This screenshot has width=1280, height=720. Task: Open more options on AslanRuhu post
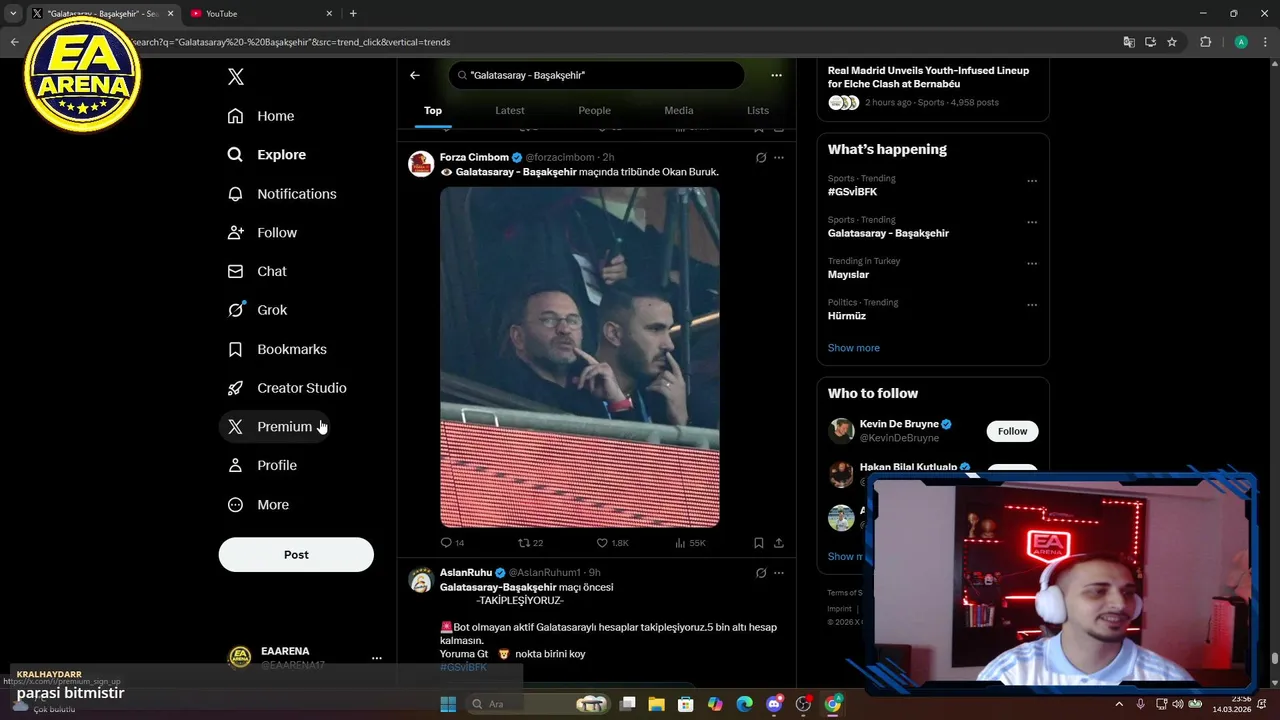779,573
